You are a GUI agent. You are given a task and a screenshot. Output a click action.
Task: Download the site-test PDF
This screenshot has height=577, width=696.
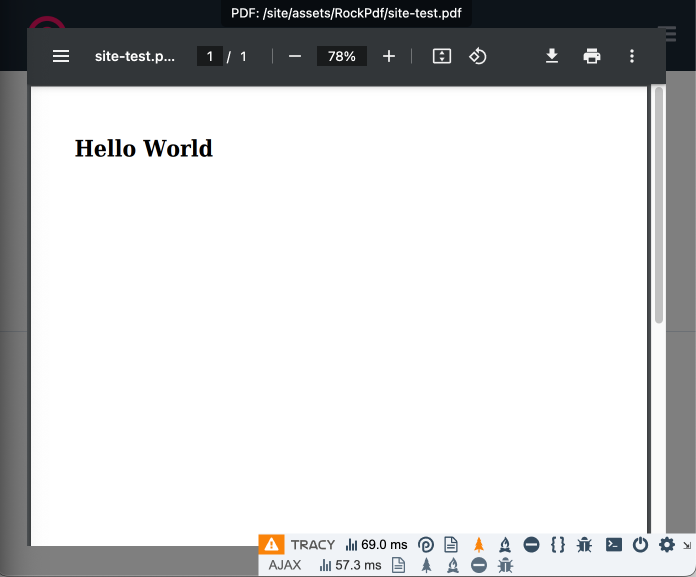(x=552, y=56)
